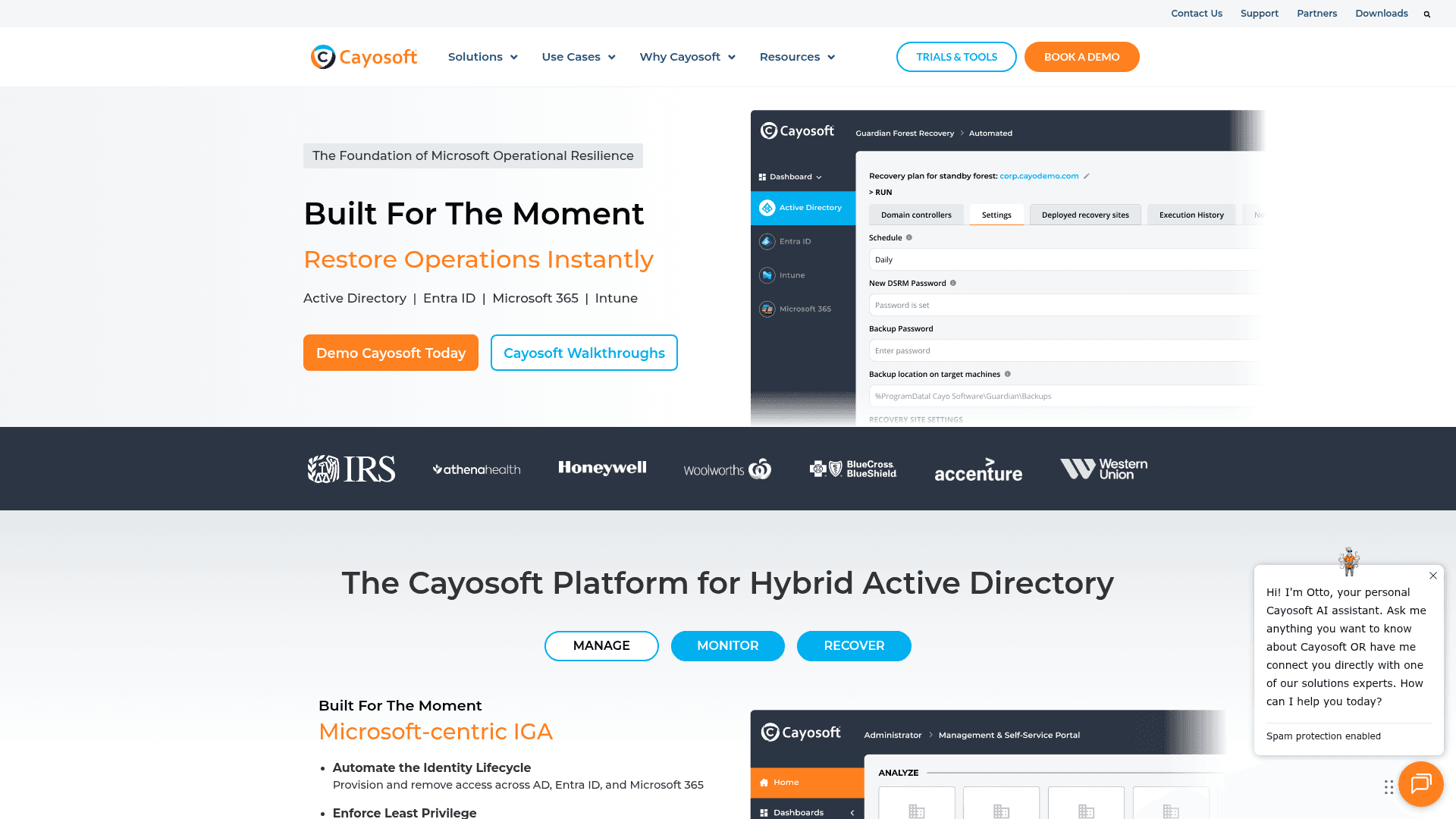
Task: Click the Woolworths logo
Action: click(727, 469)
